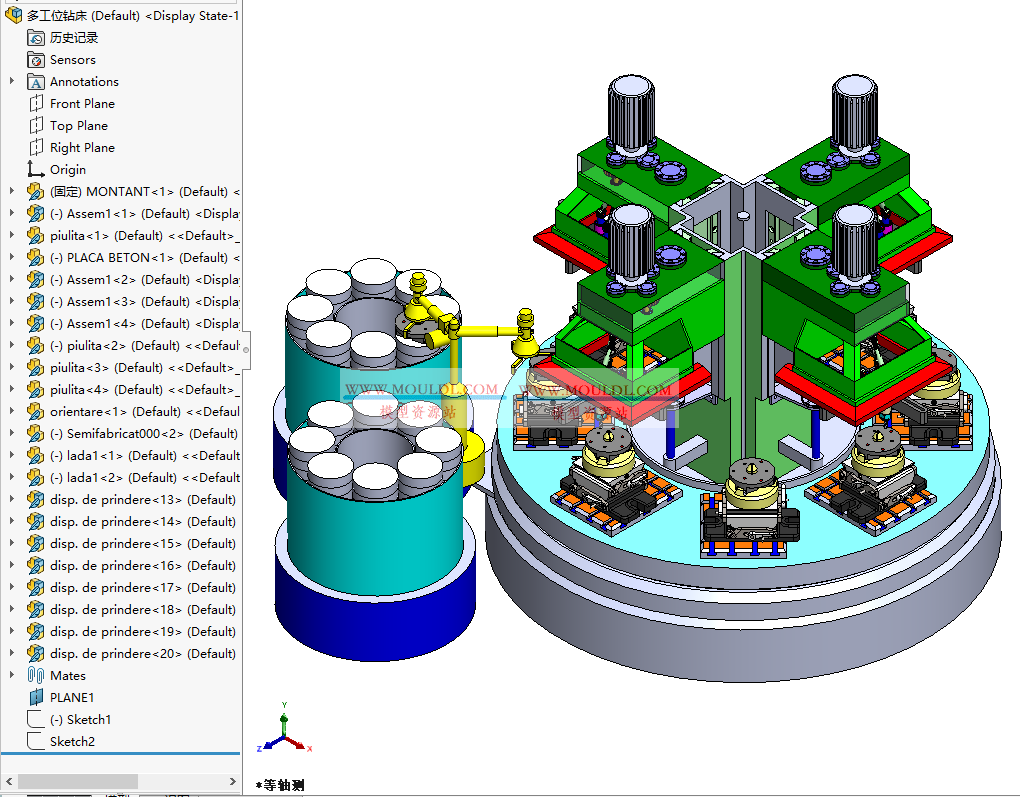Select Top Plane in feature tree

[78, 126]
